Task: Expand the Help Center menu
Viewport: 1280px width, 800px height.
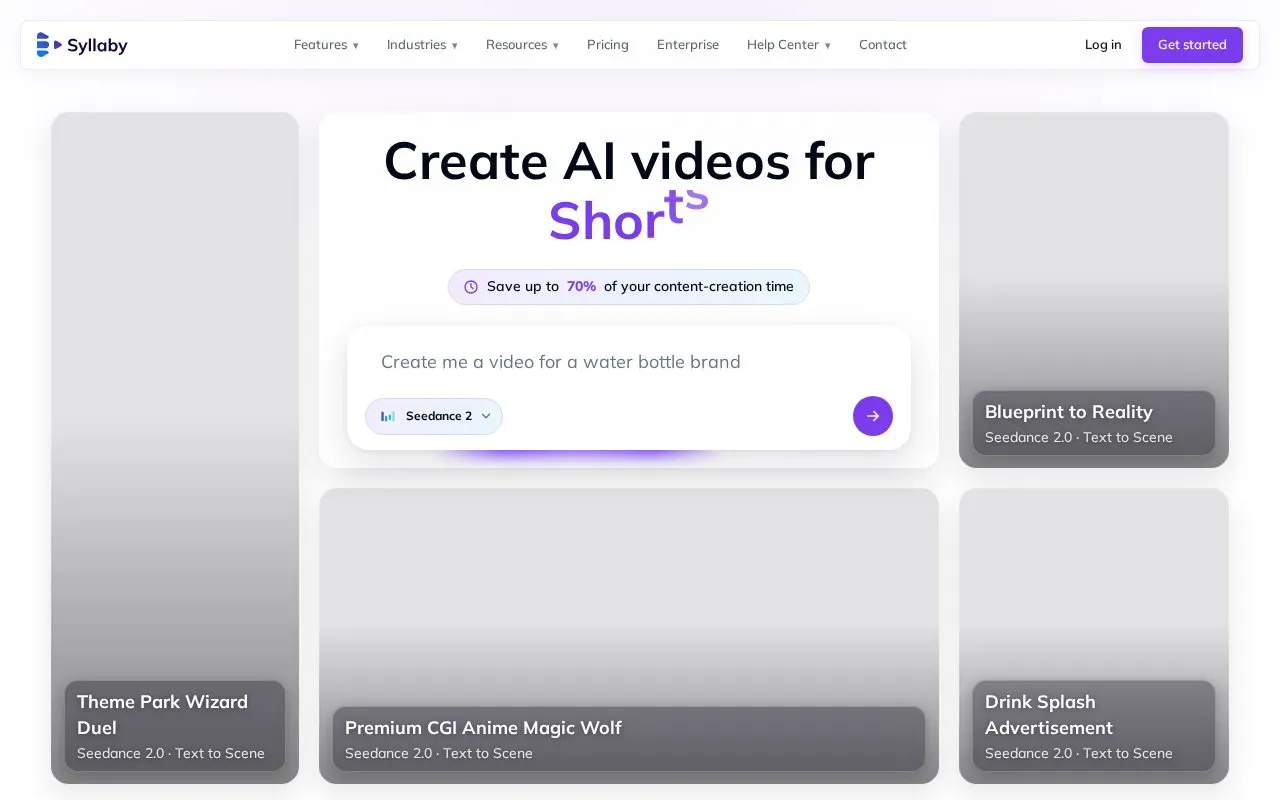Action: click(788, 45)
